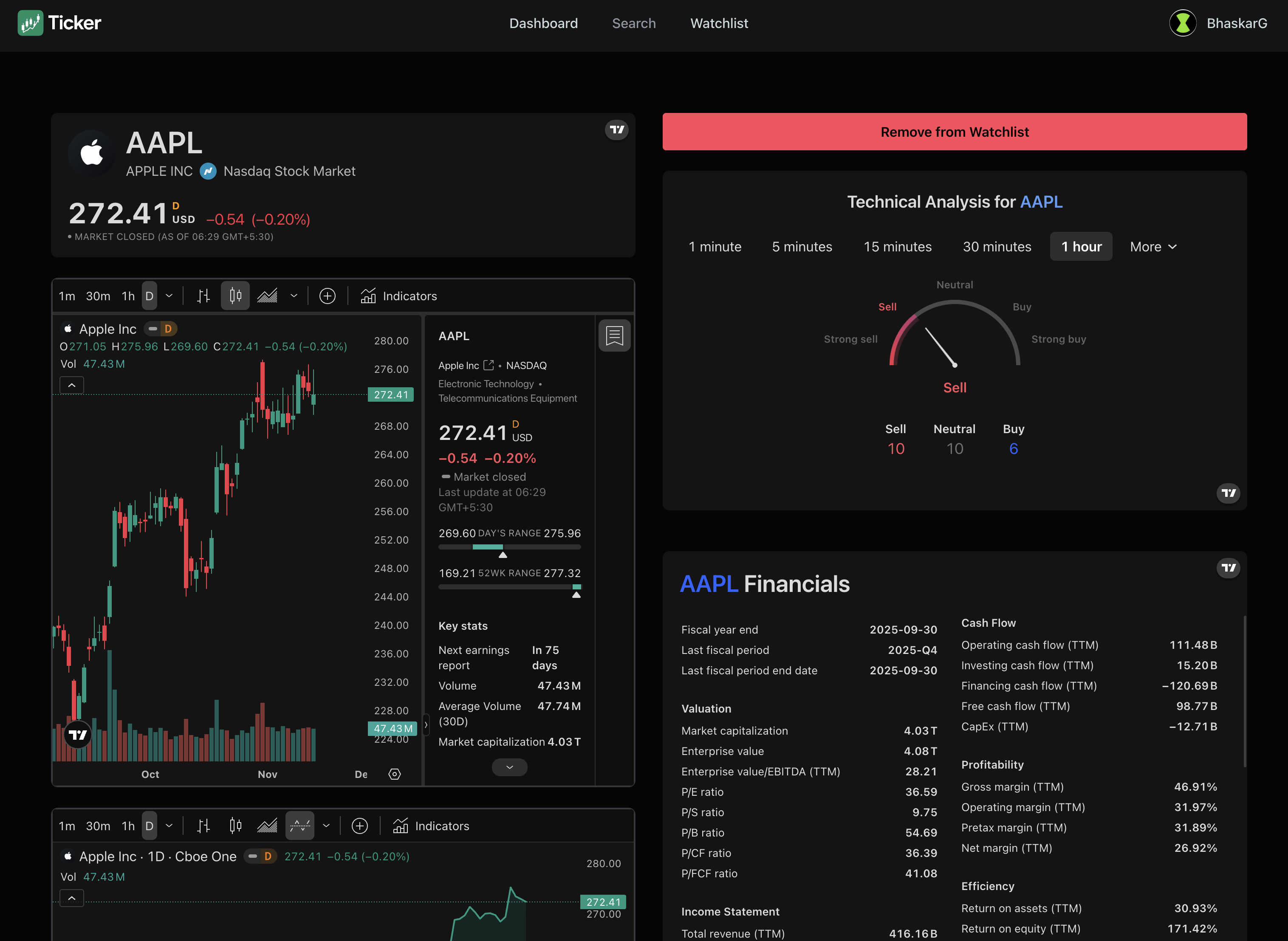Select 5 minutes technical analysis tab
The height and width of the screenshot is (941, 1288).
(802, 247)
